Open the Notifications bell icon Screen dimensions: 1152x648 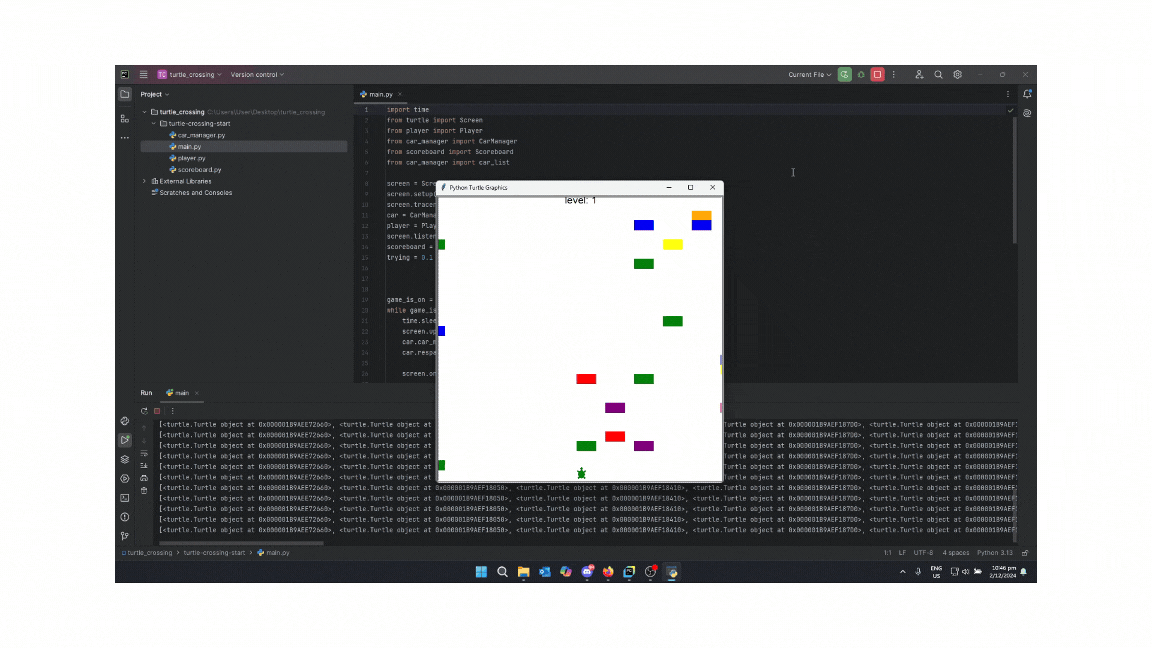click(1027, 94)
